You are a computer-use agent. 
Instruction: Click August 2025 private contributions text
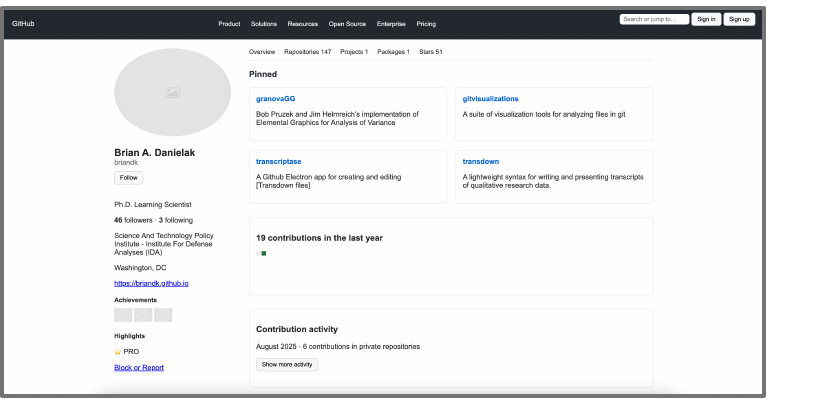point(338,346)
